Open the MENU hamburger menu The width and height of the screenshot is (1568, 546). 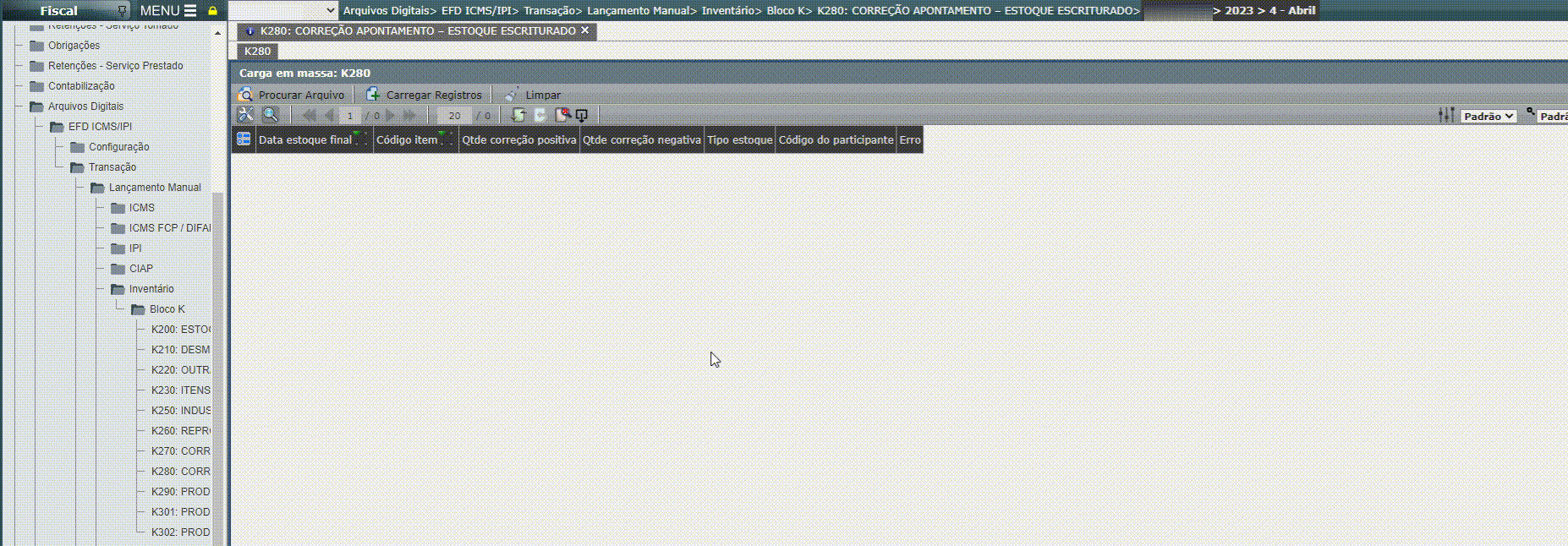tap(168, 11)
